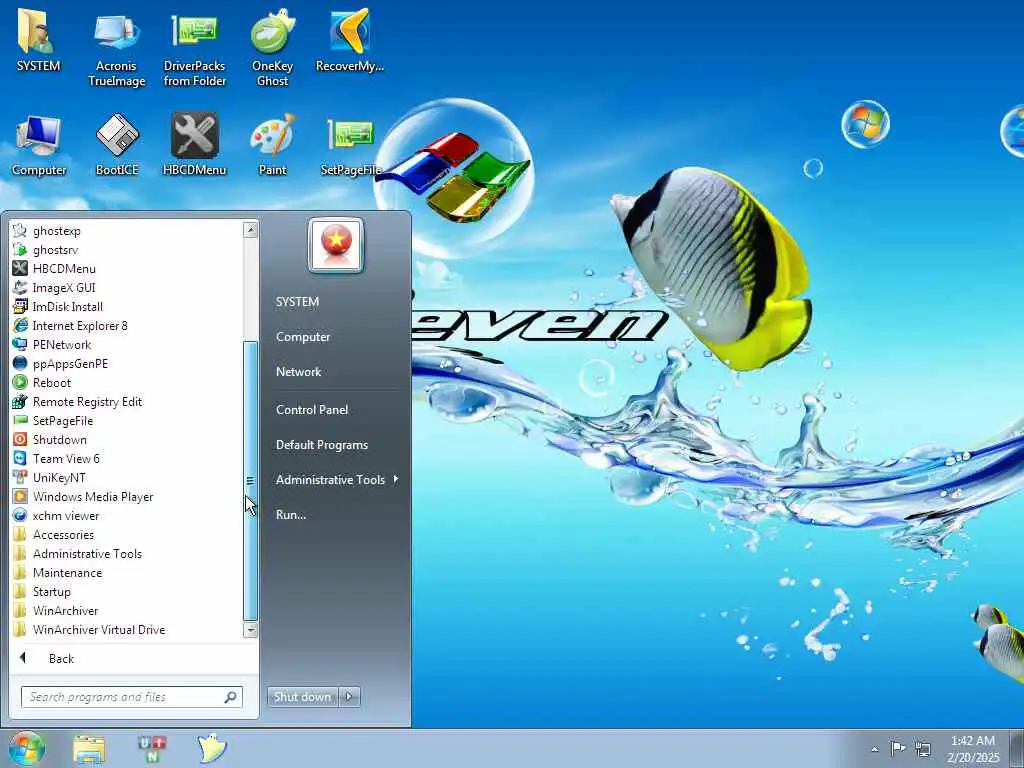Screen dimensions: 1024x768
Task: Click the Shut down button
Action: pyautogui.click(x=302, y=696)
